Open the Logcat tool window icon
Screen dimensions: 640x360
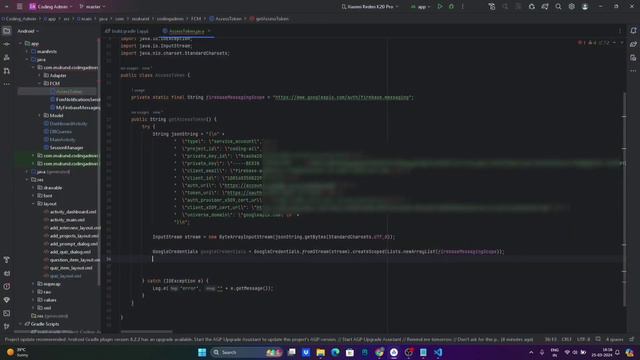click(7, 273)
